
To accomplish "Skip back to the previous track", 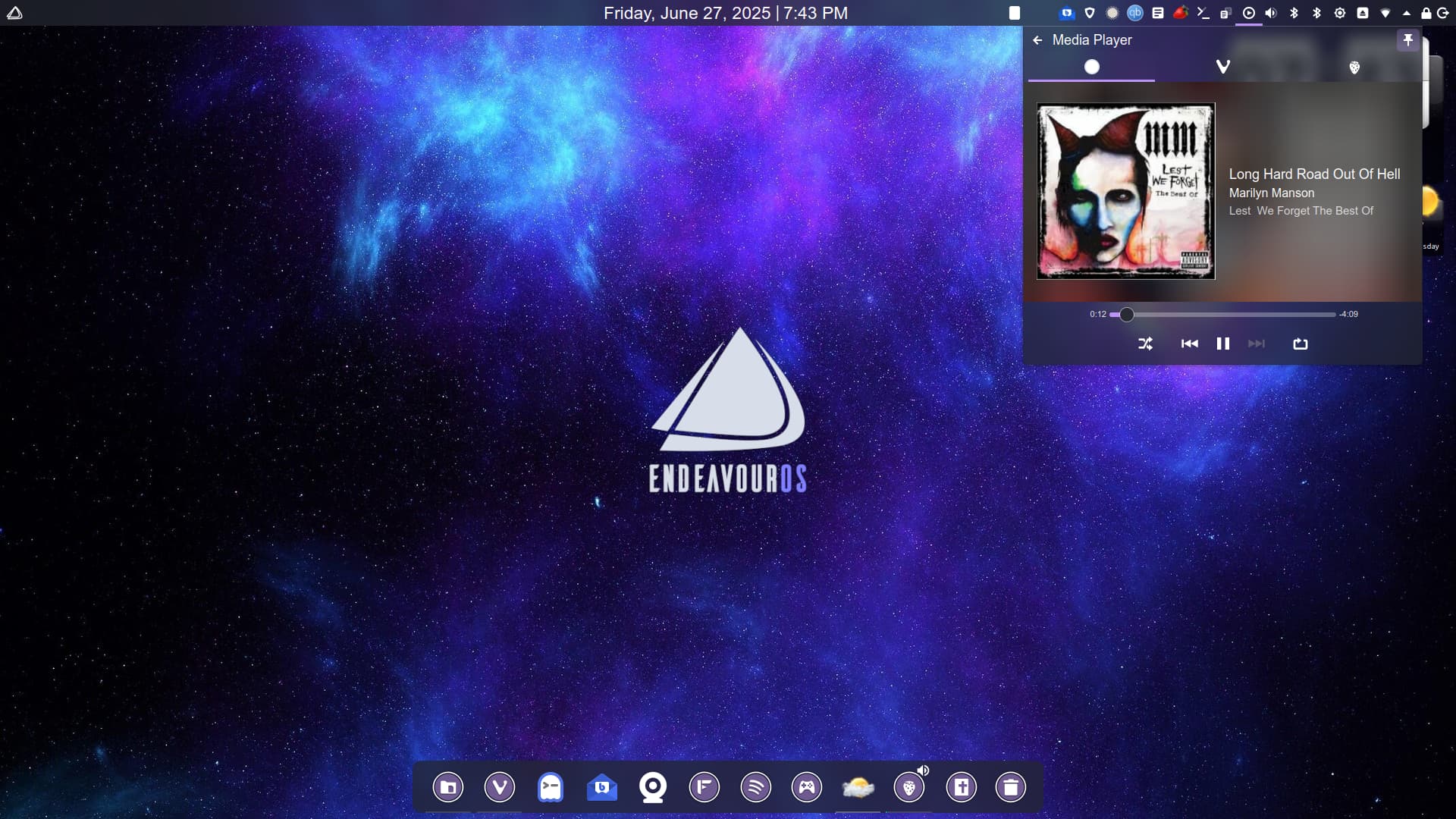I will tap(1189, 344).
